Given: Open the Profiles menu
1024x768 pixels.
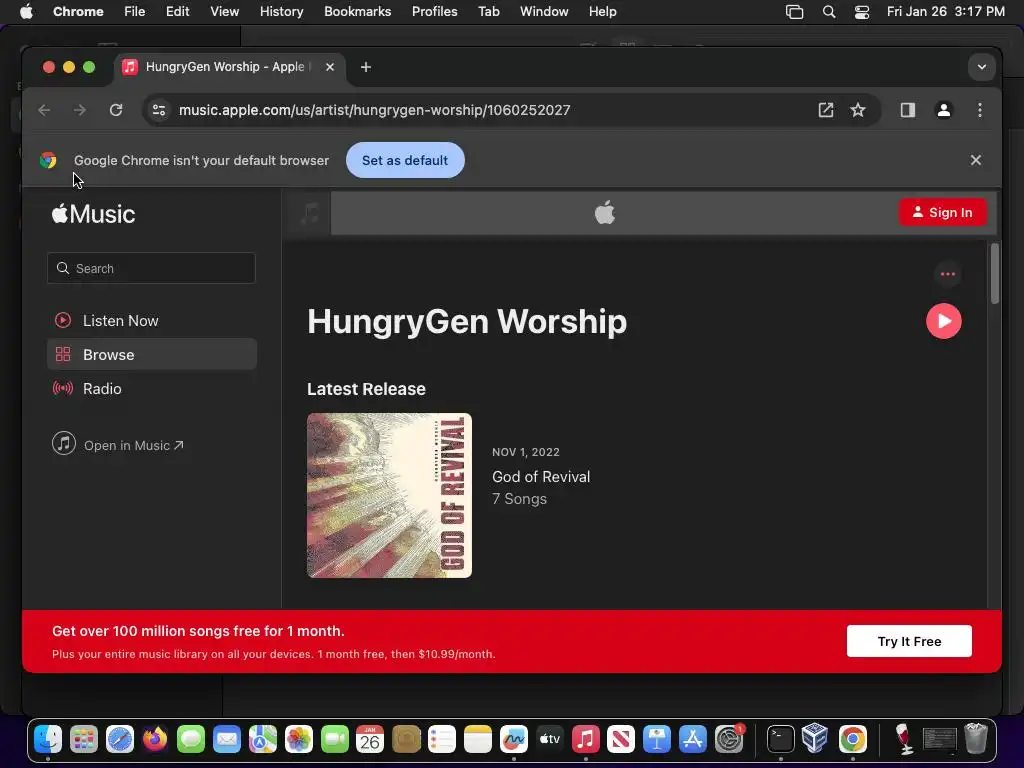Looking at the screenshot, I should coord(434,12).
